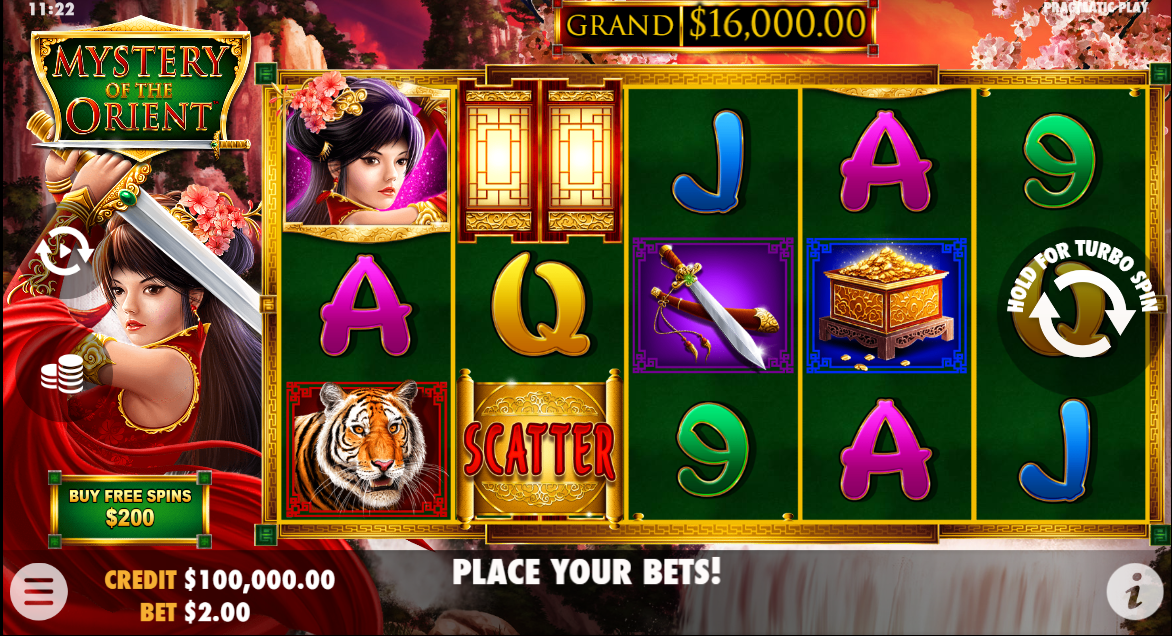Click the CREDIT $100,000.00 balance display
Image resolution: width=1172 pixels, height=636 pixels.
220,579
